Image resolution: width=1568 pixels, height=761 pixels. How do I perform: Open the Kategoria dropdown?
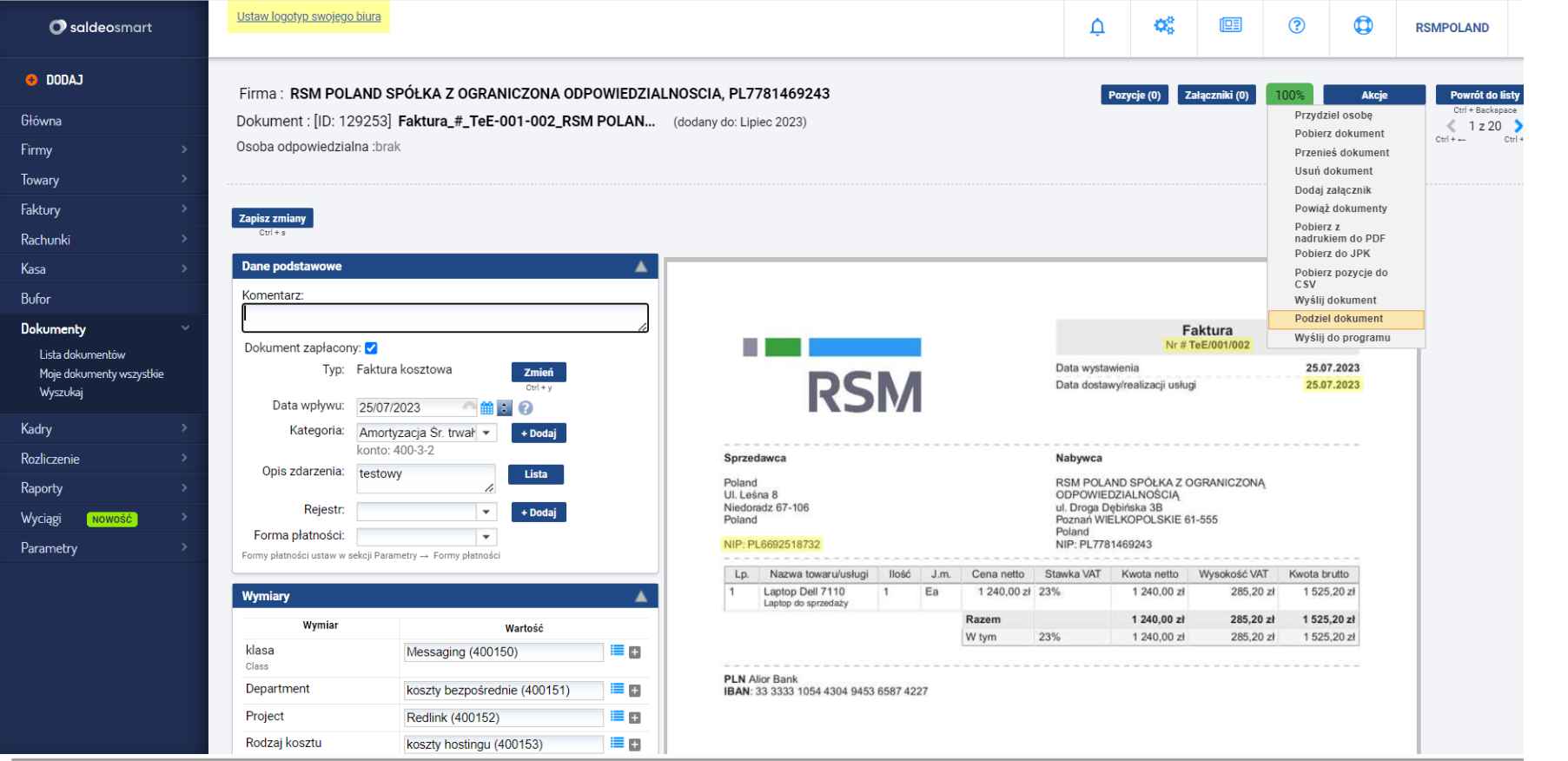(x=486, y=433)
